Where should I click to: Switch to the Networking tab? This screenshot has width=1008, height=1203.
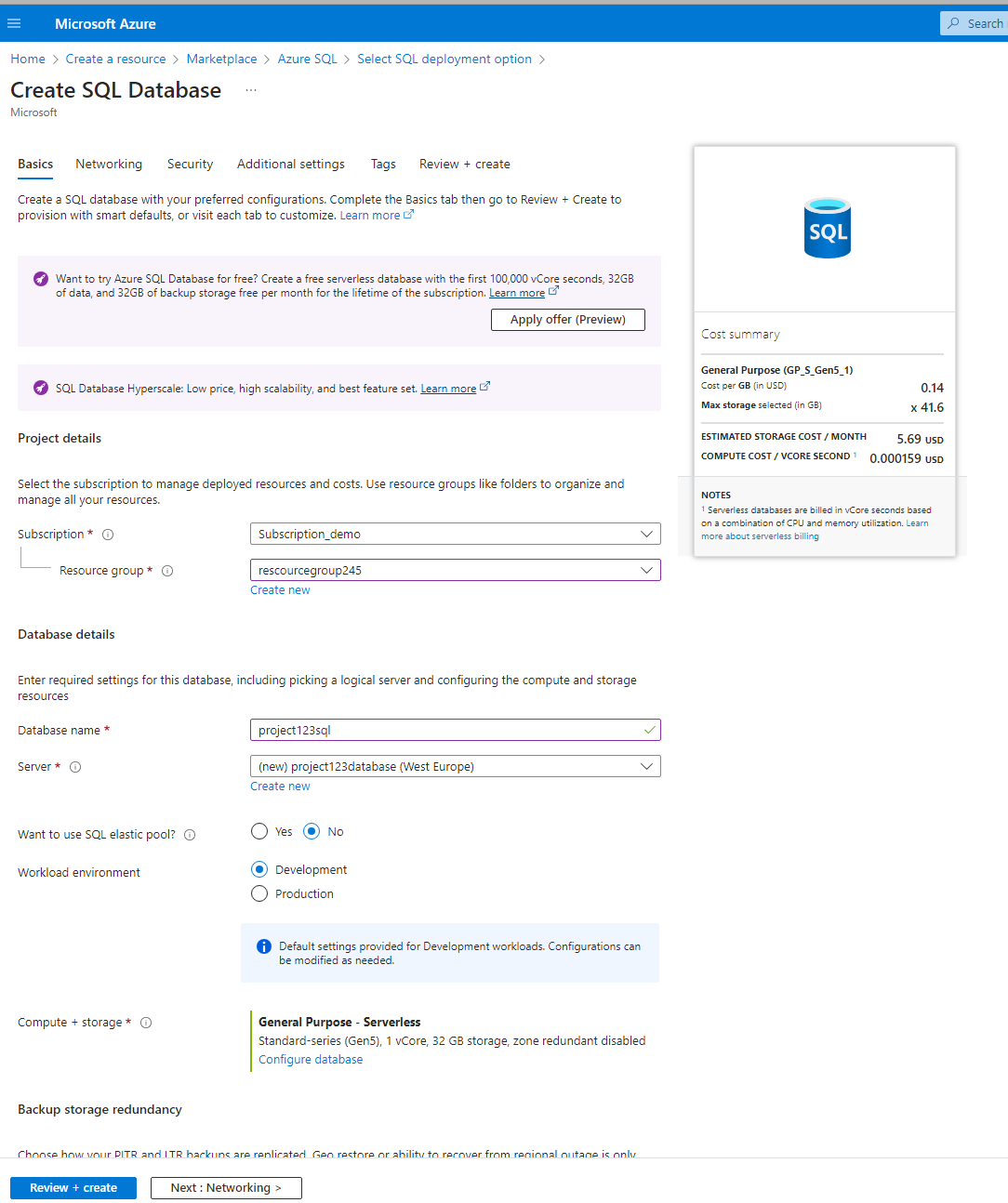coord(108,164)
